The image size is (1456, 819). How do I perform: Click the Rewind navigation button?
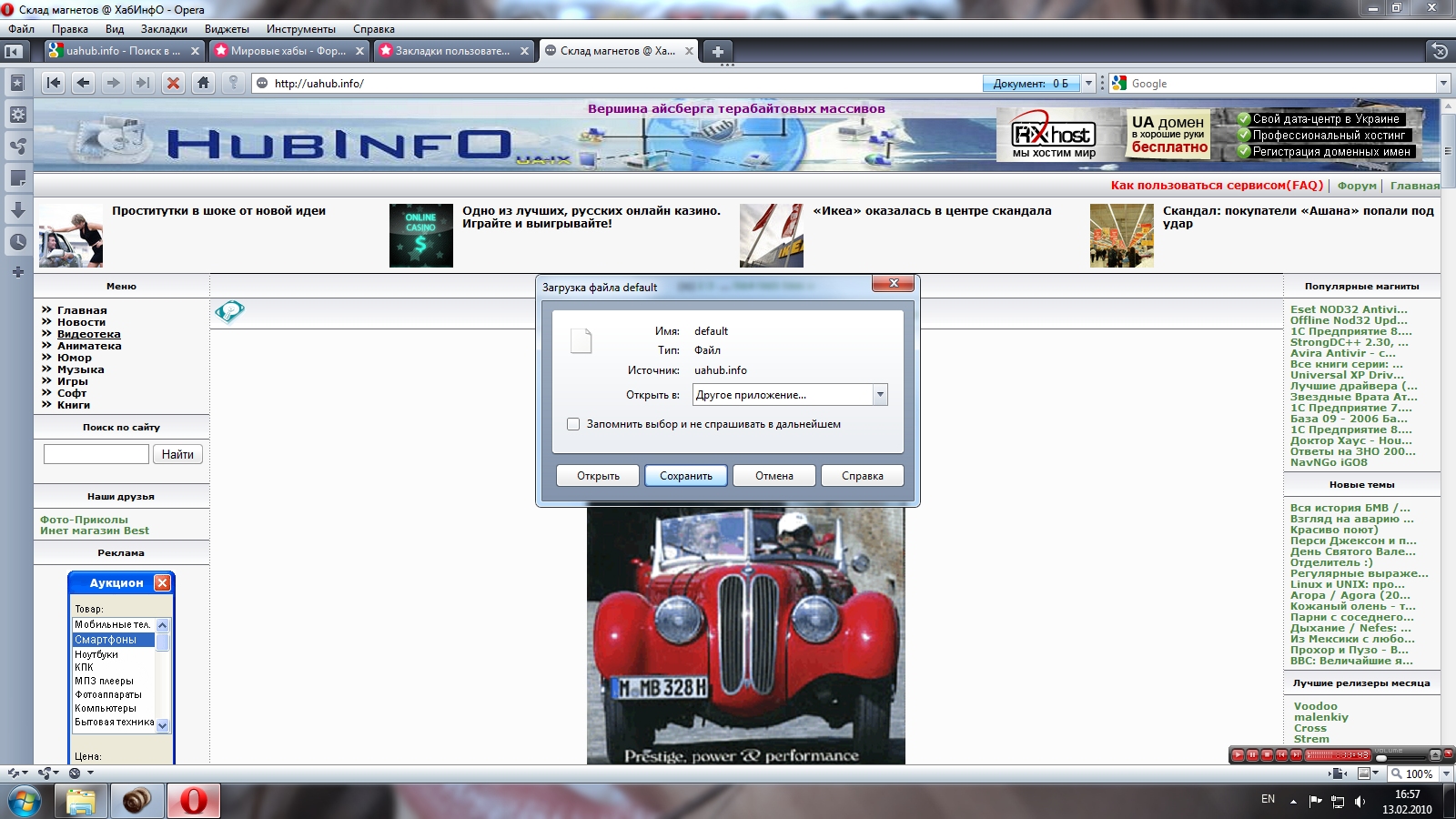click(54, 83)
